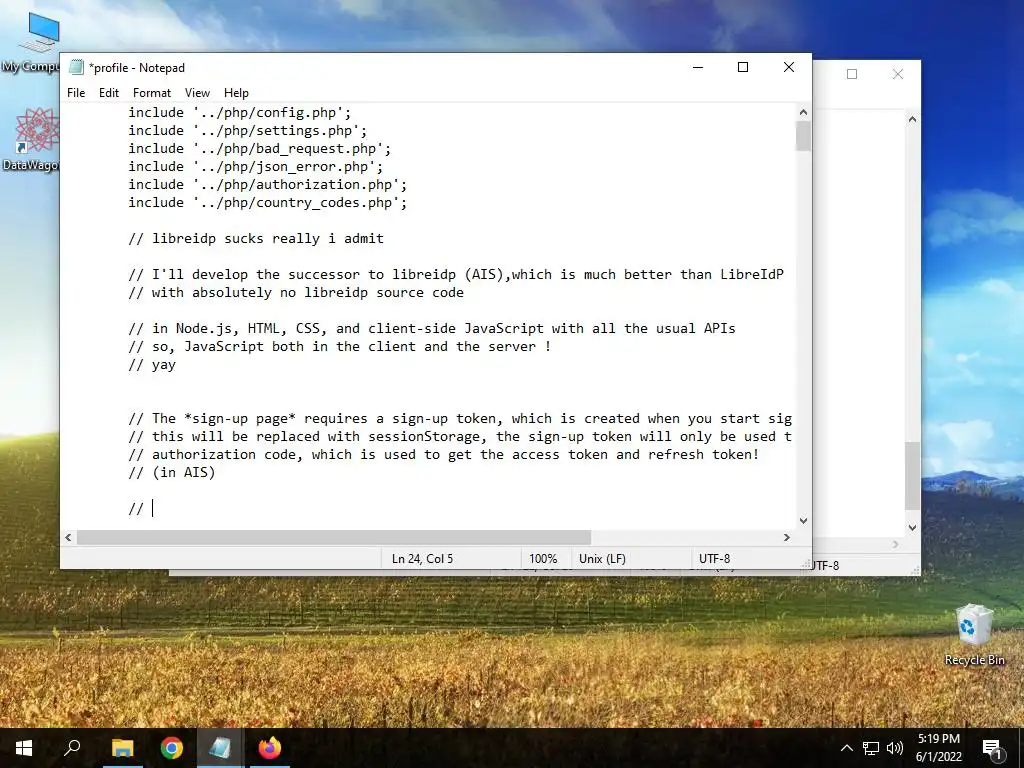Click the 100% zoom status entry
Viewport: 1024px width, 768px height.
point(543,559)
